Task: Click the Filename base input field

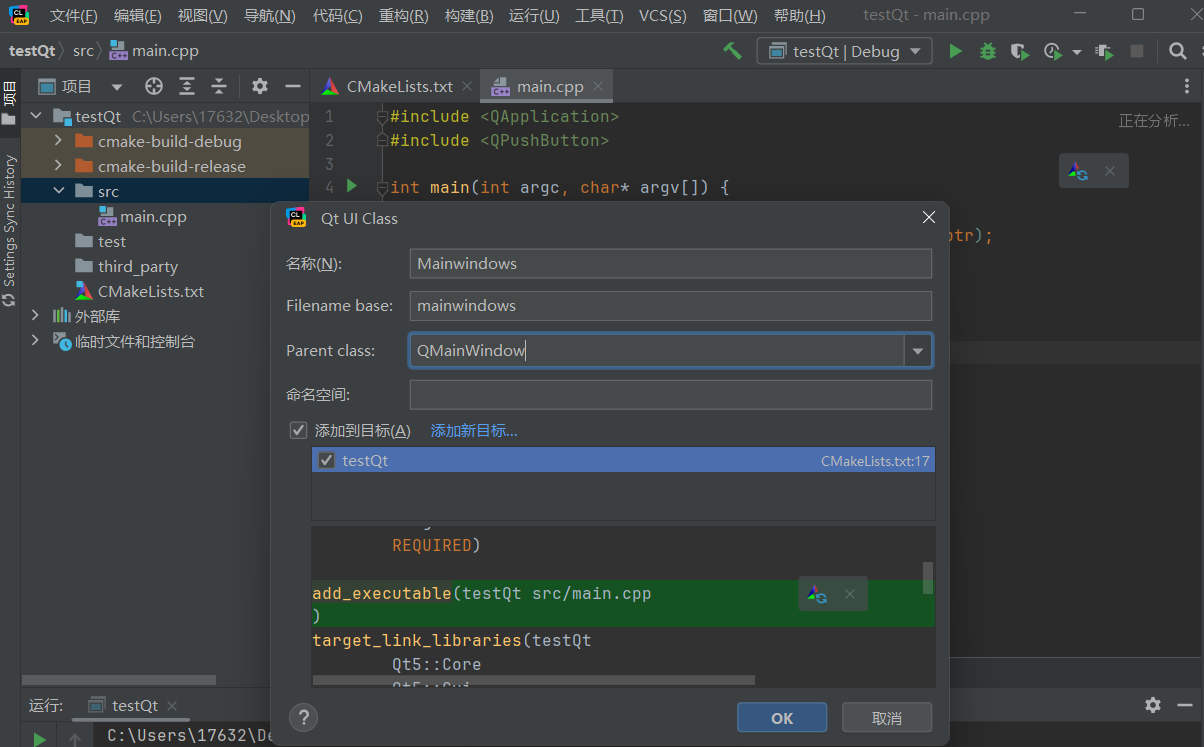Action: pyautogui.click(x=671, y=306)
